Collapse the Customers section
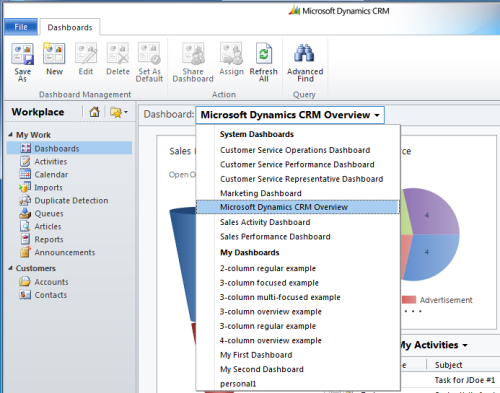Image resolution: width=500 pixels, height=393 pixels. (x=10, y=268)
